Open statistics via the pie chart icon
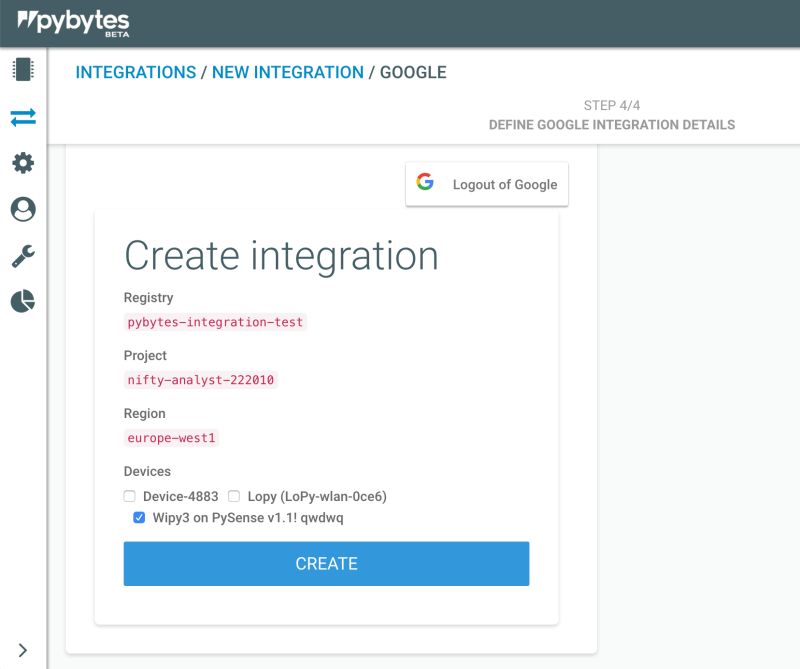The image size is (800, 669). [24, 301]
